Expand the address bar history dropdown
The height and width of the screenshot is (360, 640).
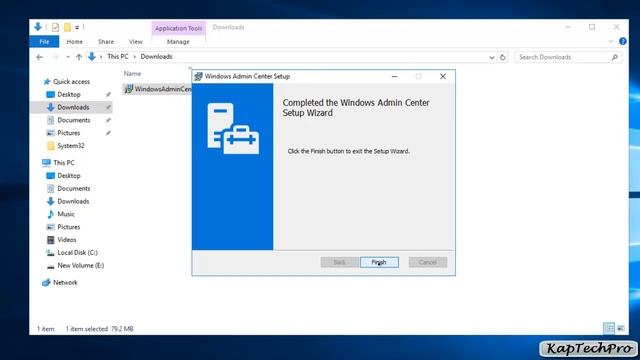click(492, 58)
